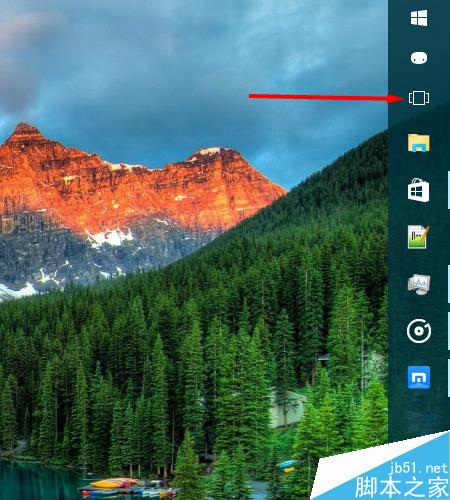Open the green notepad editor icon

418,237
